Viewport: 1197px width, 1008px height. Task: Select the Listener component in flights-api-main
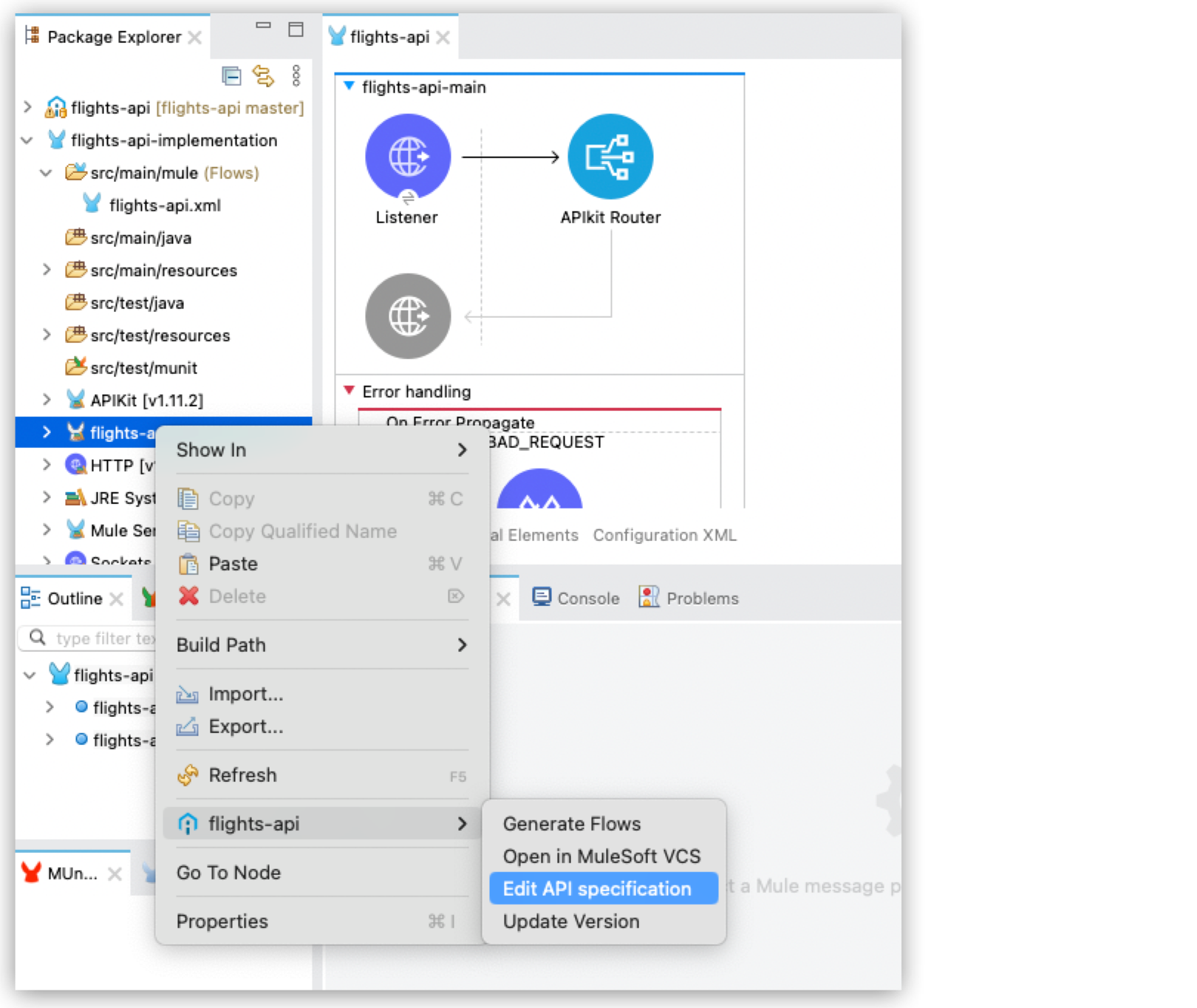tap(407, 156)
